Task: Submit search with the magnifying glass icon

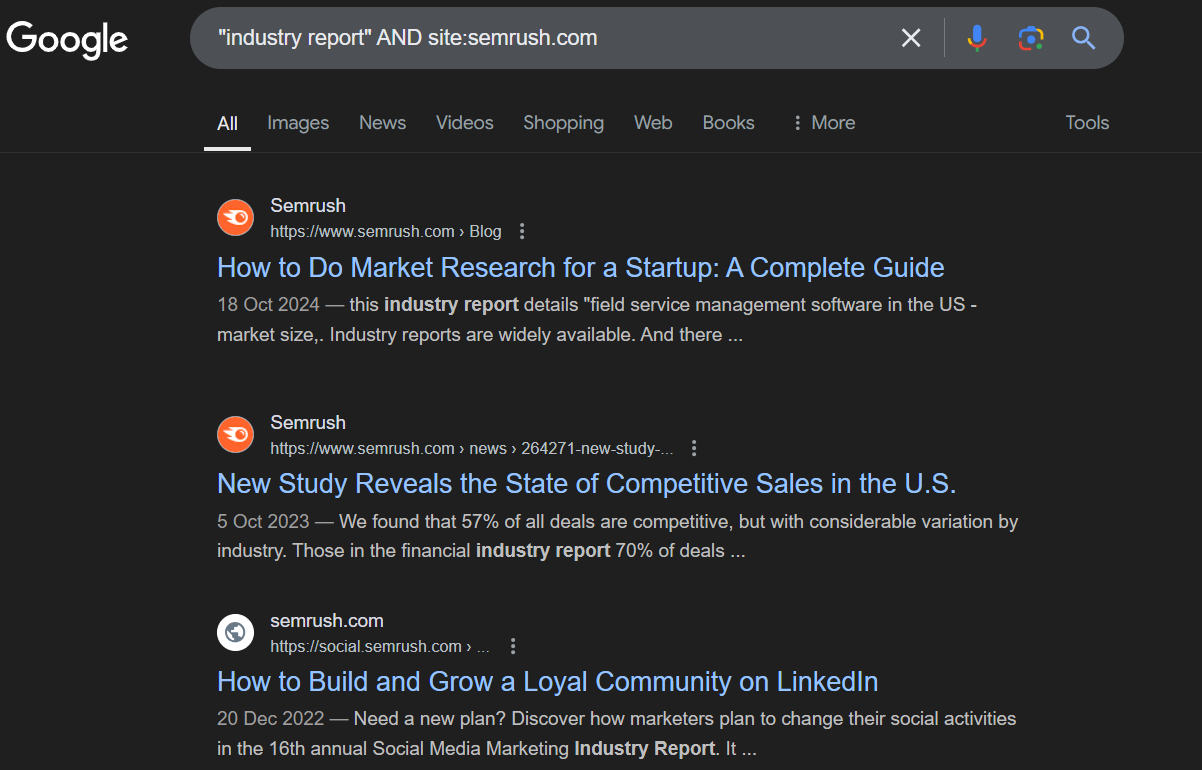Action: tap(1084, 38)
